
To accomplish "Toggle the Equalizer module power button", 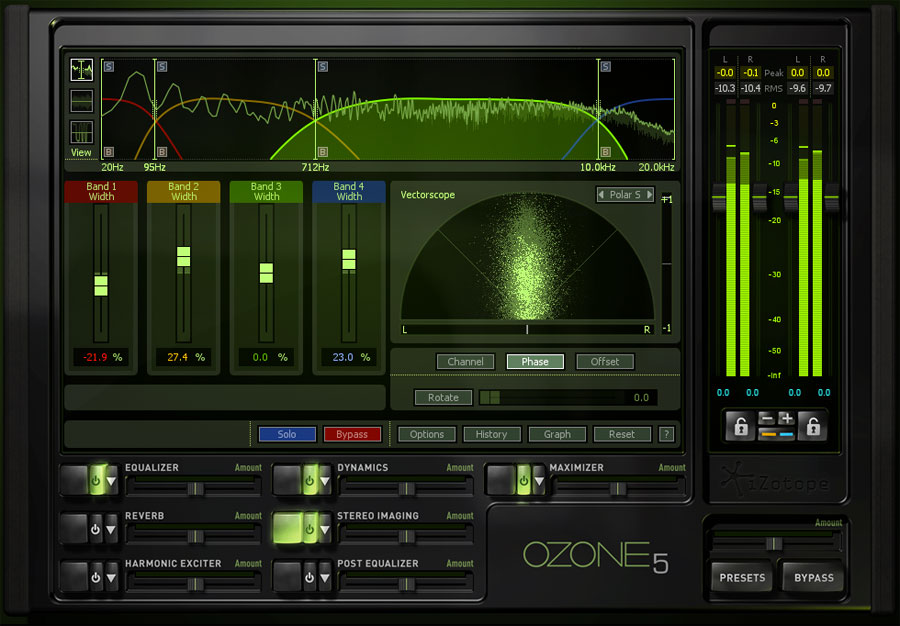I will point(96,480).
